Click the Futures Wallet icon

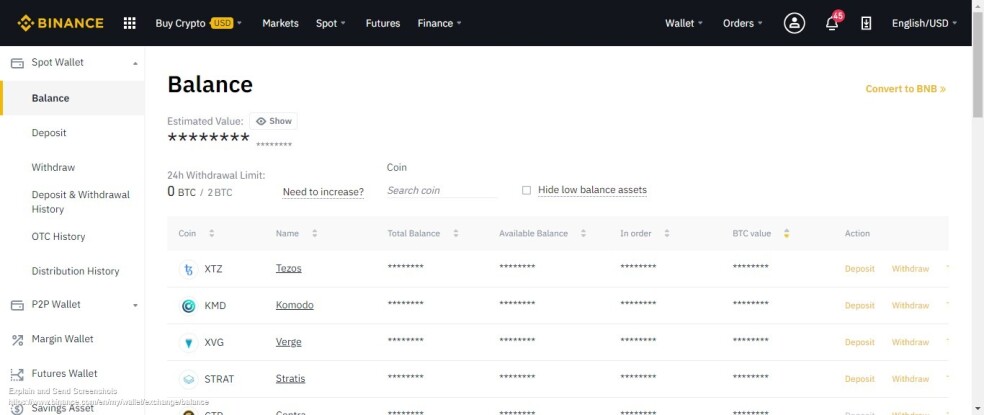click(x=17, y=375)
